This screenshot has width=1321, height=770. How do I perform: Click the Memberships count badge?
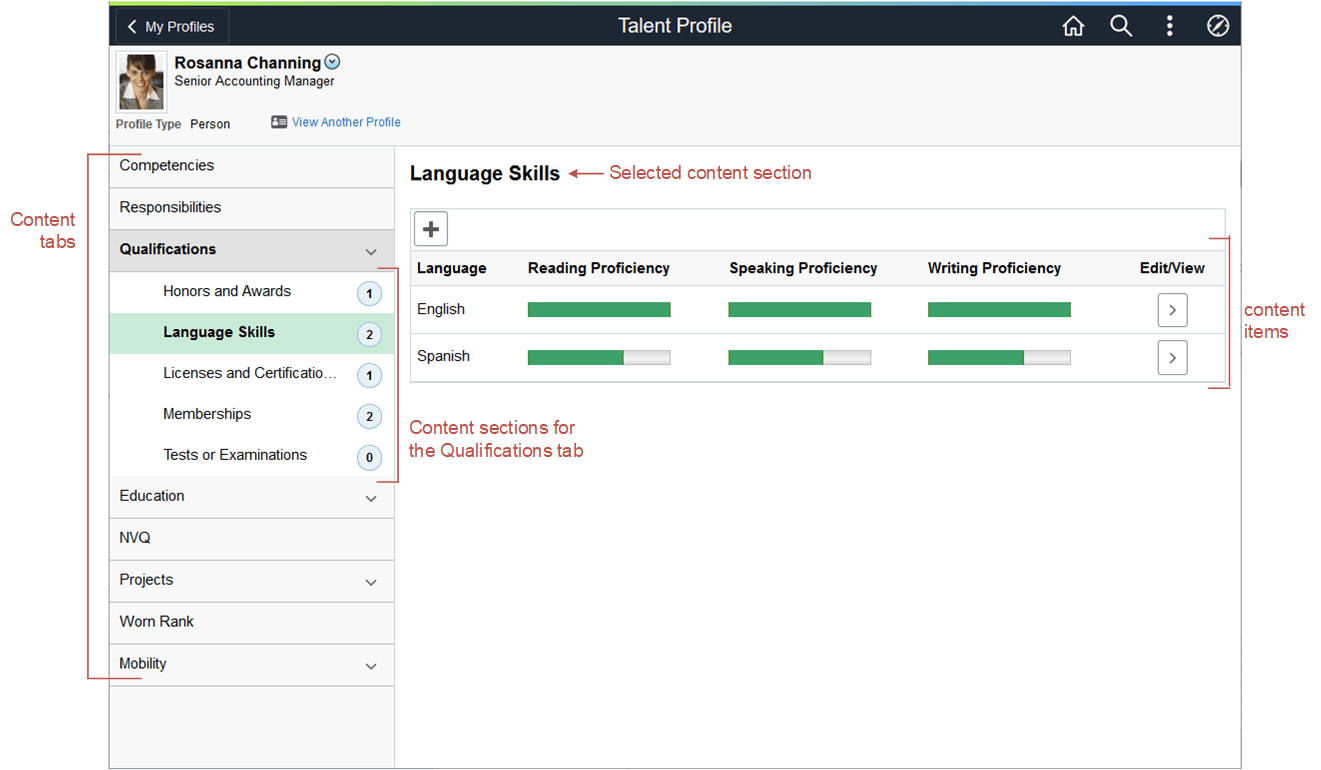click(369, 416)
